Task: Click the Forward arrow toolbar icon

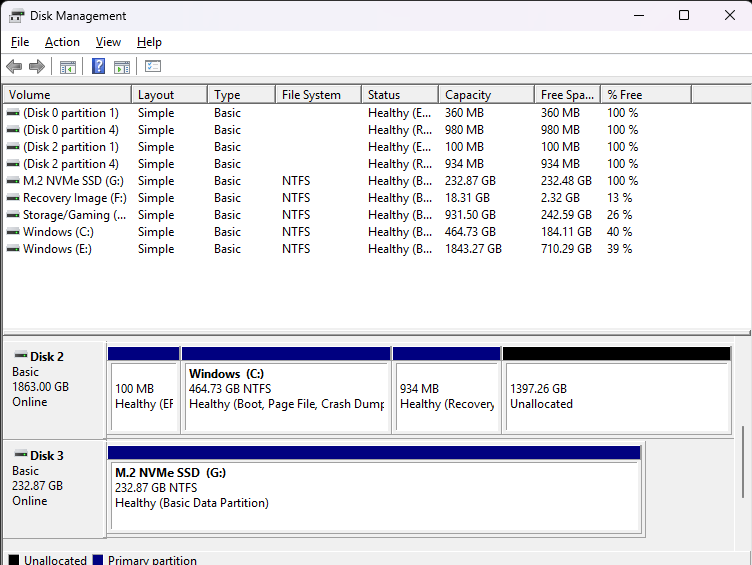Action: [37, 66]
